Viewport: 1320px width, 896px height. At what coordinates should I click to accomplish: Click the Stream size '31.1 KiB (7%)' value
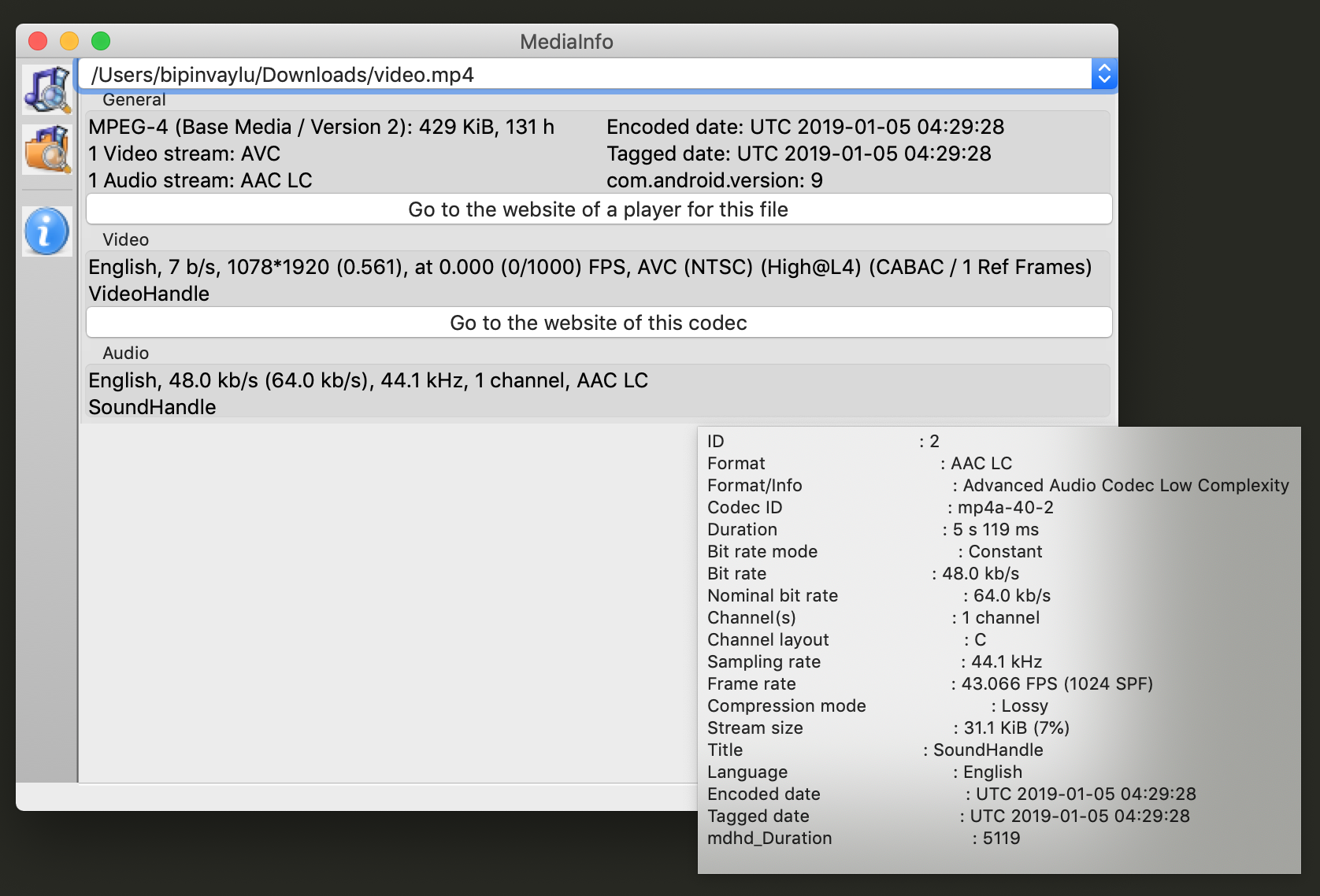(x=1017, y=728)
